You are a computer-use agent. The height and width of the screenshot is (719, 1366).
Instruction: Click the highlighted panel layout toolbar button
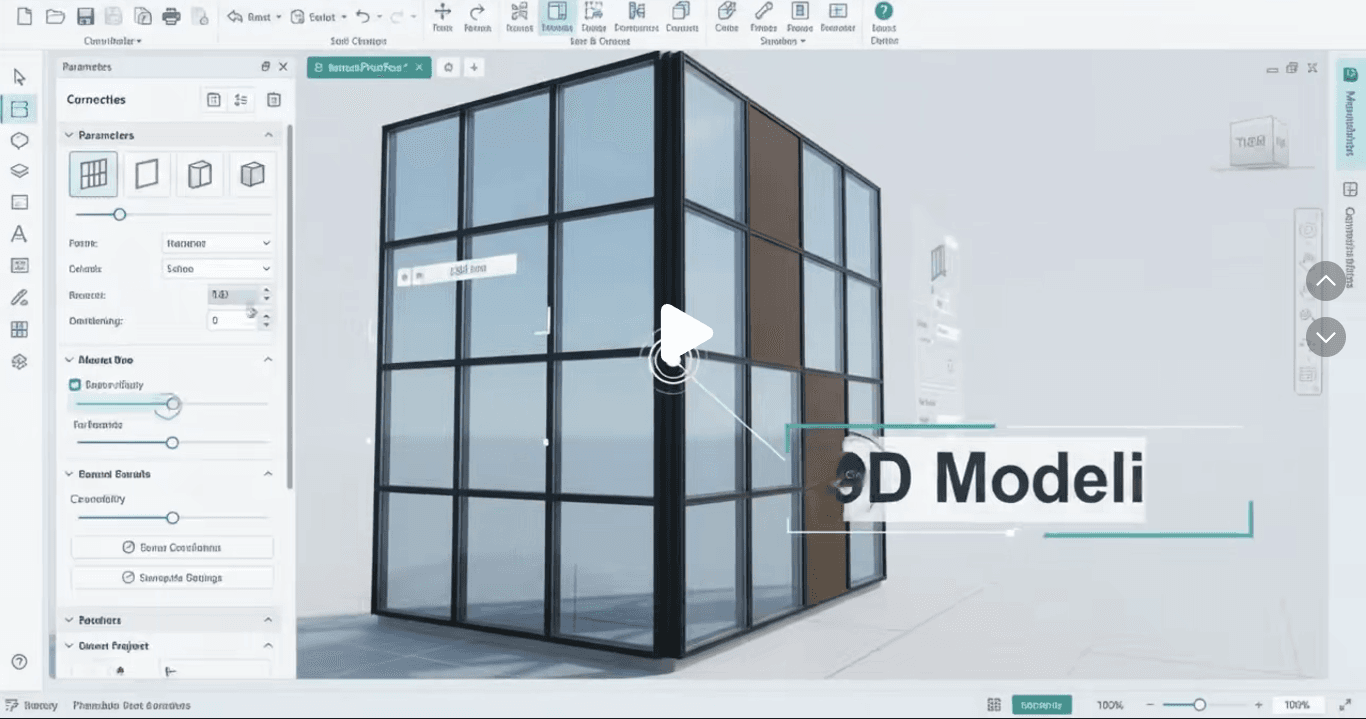(557, 17)
